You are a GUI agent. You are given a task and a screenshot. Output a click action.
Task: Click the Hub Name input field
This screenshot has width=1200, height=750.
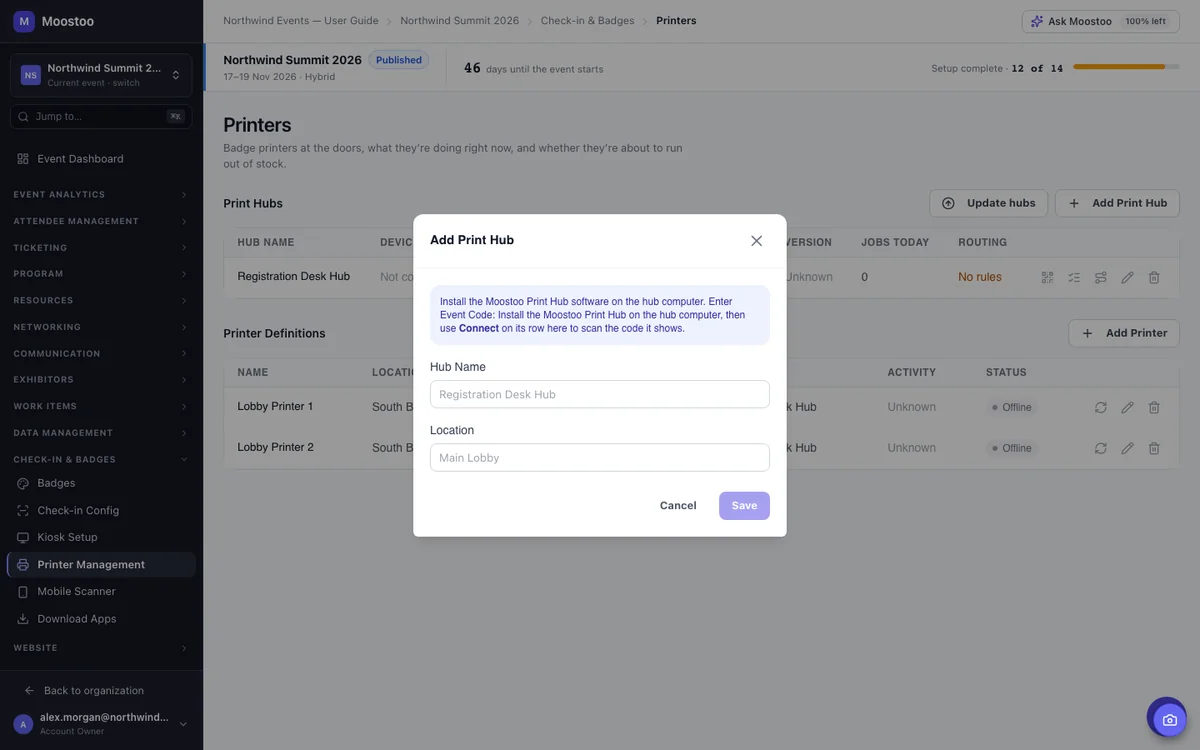(x=600, y=394)
